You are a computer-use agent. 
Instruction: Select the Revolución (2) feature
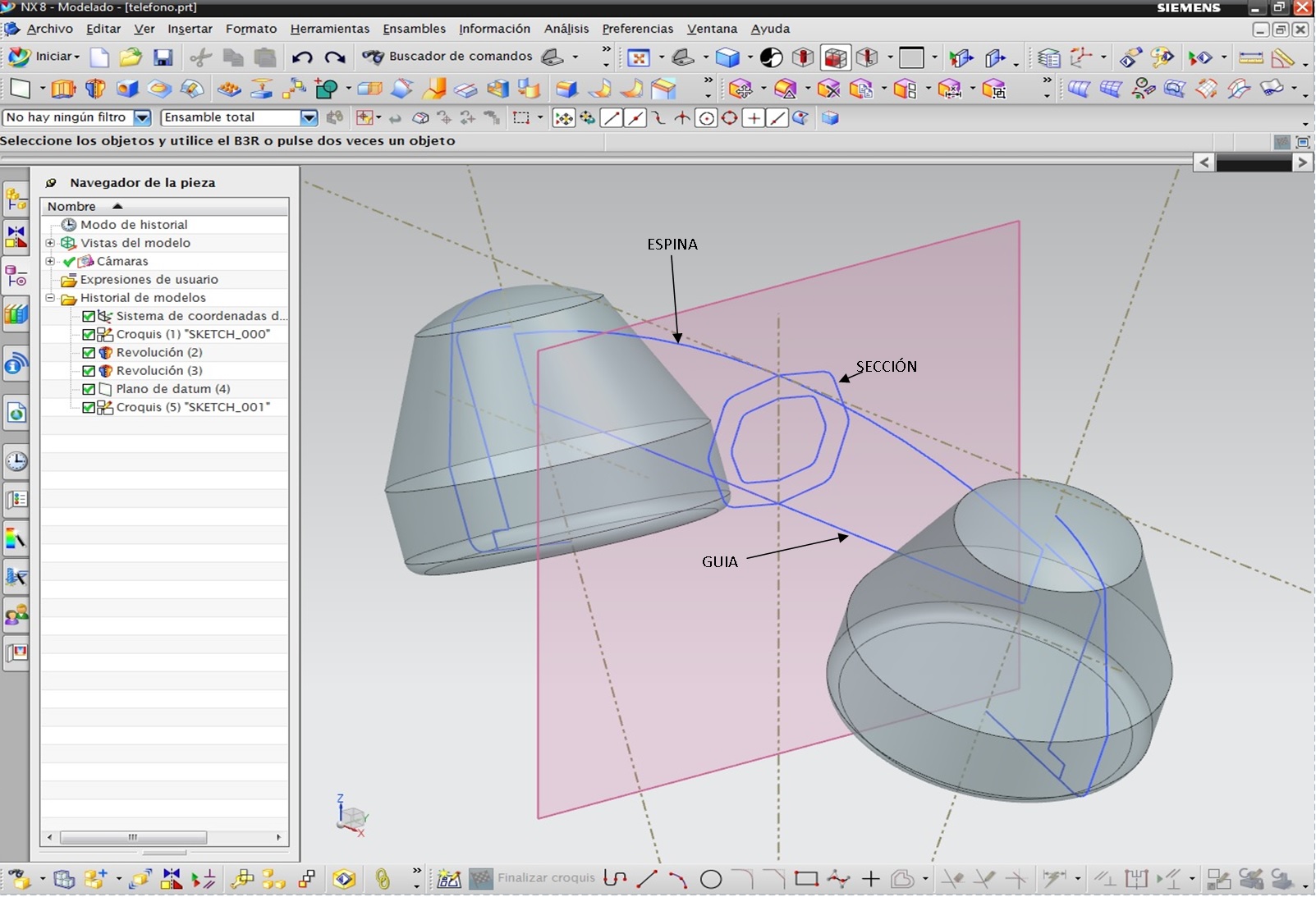pos(159,352)
